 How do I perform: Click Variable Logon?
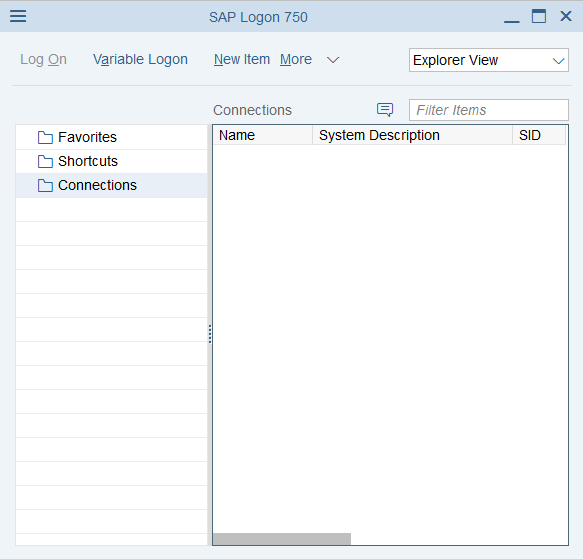tap(140, 60)
